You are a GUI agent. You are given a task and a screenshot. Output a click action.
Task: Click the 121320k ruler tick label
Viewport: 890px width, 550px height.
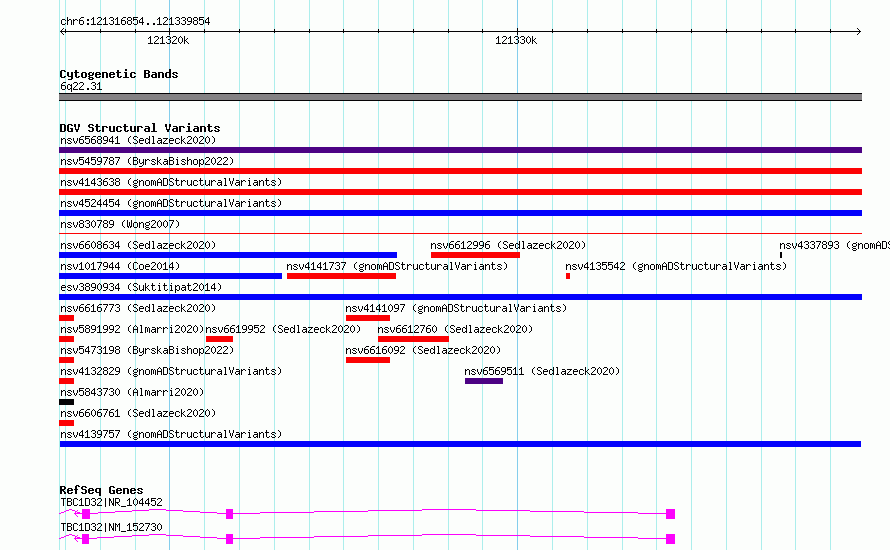[x=168, y=40]
